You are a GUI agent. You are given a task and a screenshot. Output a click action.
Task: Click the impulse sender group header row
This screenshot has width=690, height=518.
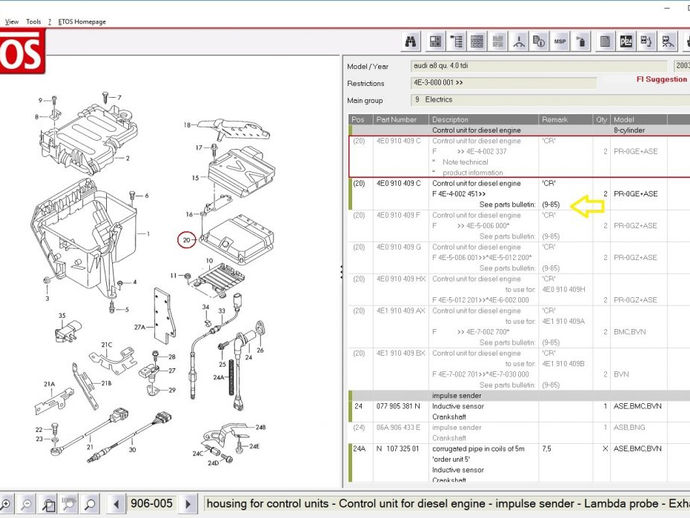tap(519, 395)
